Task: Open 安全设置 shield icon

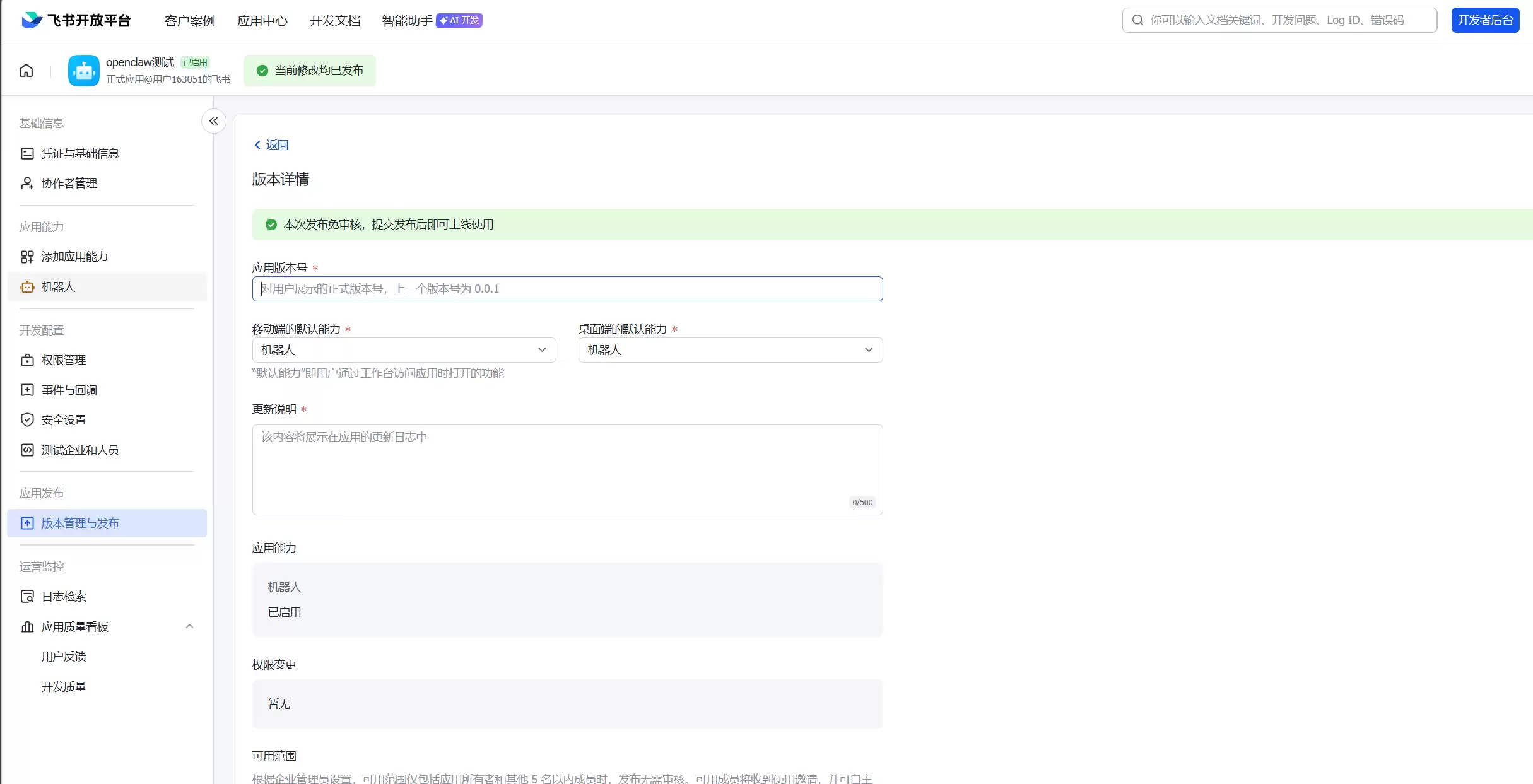Action: (27, 420)
